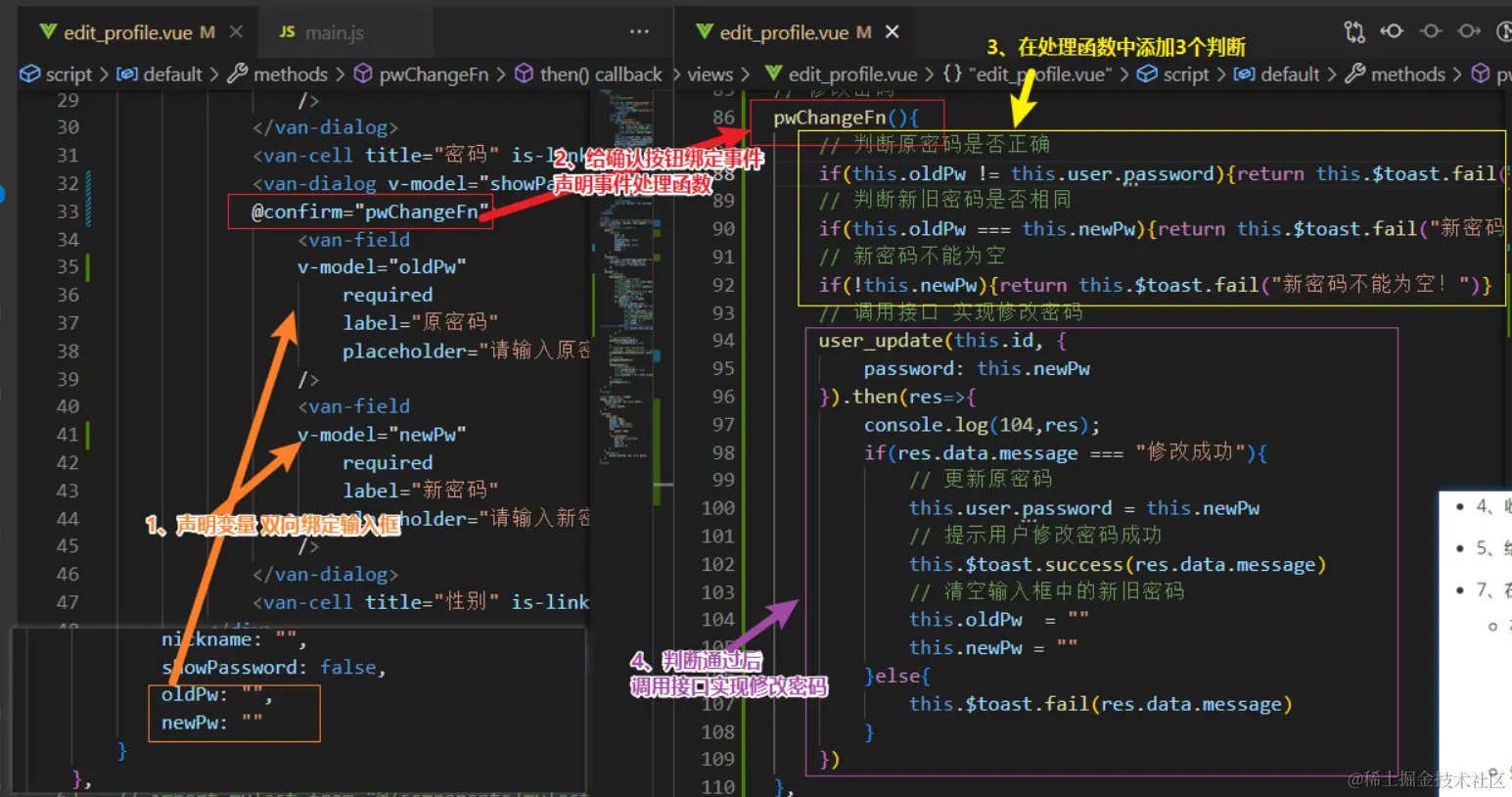Screen dimensions: 1512x797
Task: Click 'label="原密码"' on line 37
Action: 420,322
